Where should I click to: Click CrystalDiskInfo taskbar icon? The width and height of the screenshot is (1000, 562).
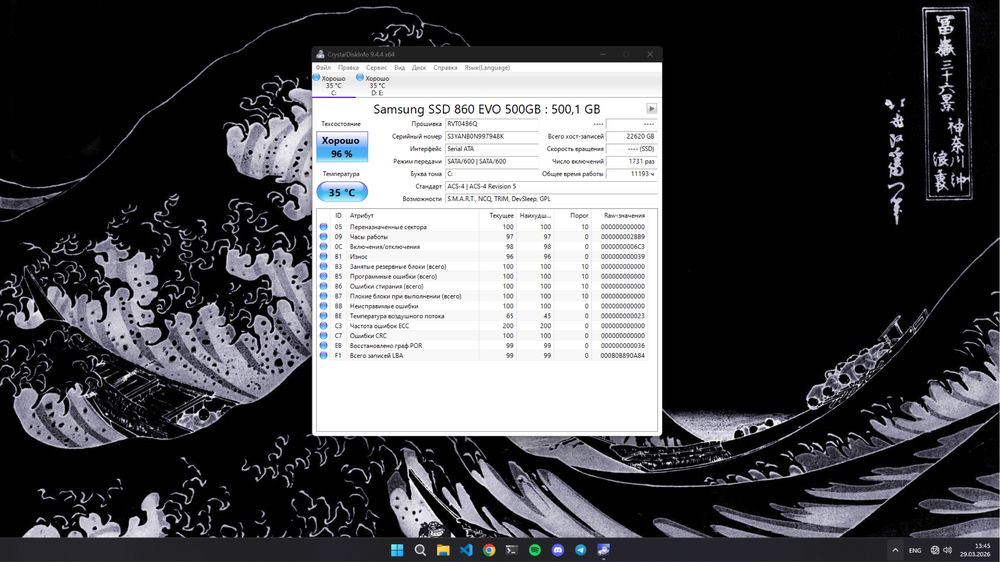tap(603, 550)
